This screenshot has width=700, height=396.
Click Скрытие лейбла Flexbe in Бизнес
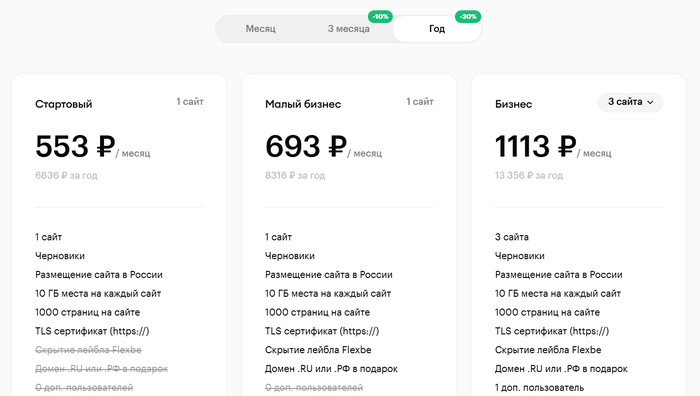pyautogui.click(x=548, y=350)
